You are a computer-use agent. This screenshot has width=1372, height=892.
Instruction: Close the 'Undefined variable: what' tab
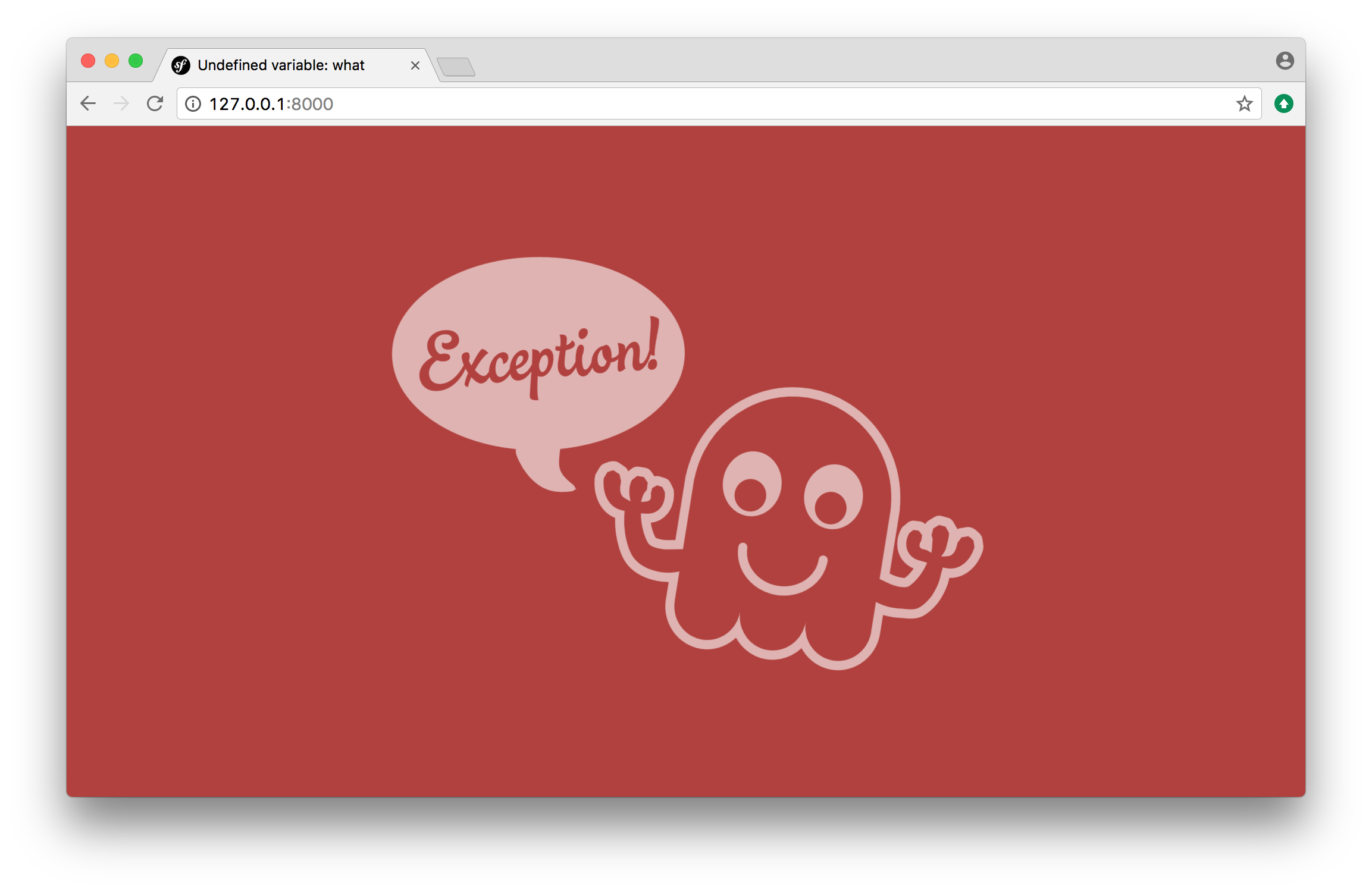[x=415, y=65]
